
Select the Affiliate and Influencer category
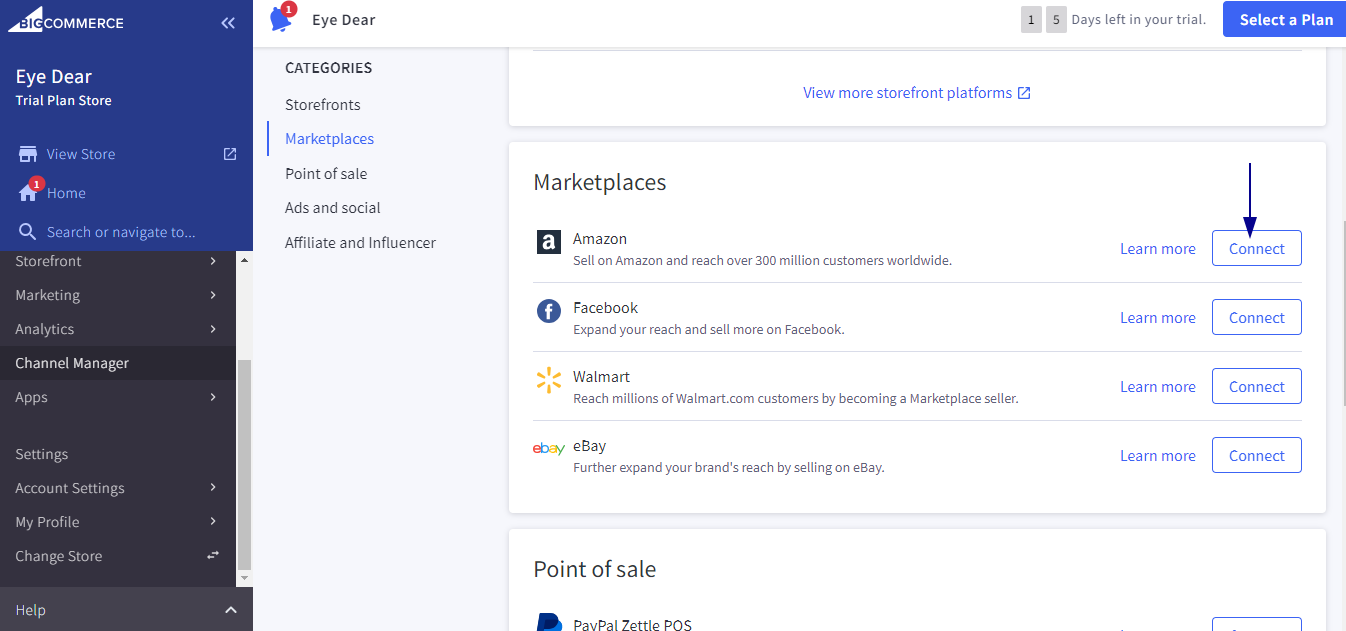click(361, 243)
